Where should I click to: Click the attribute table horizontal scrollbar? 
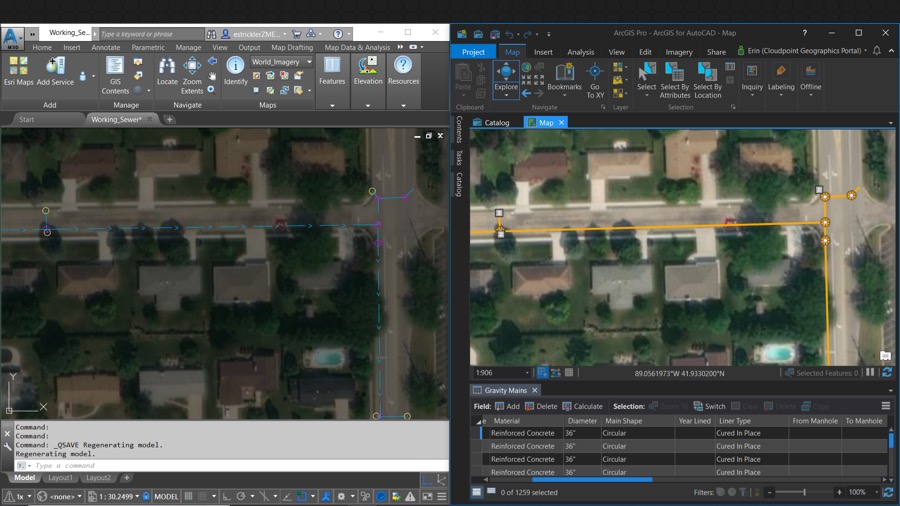593,480
